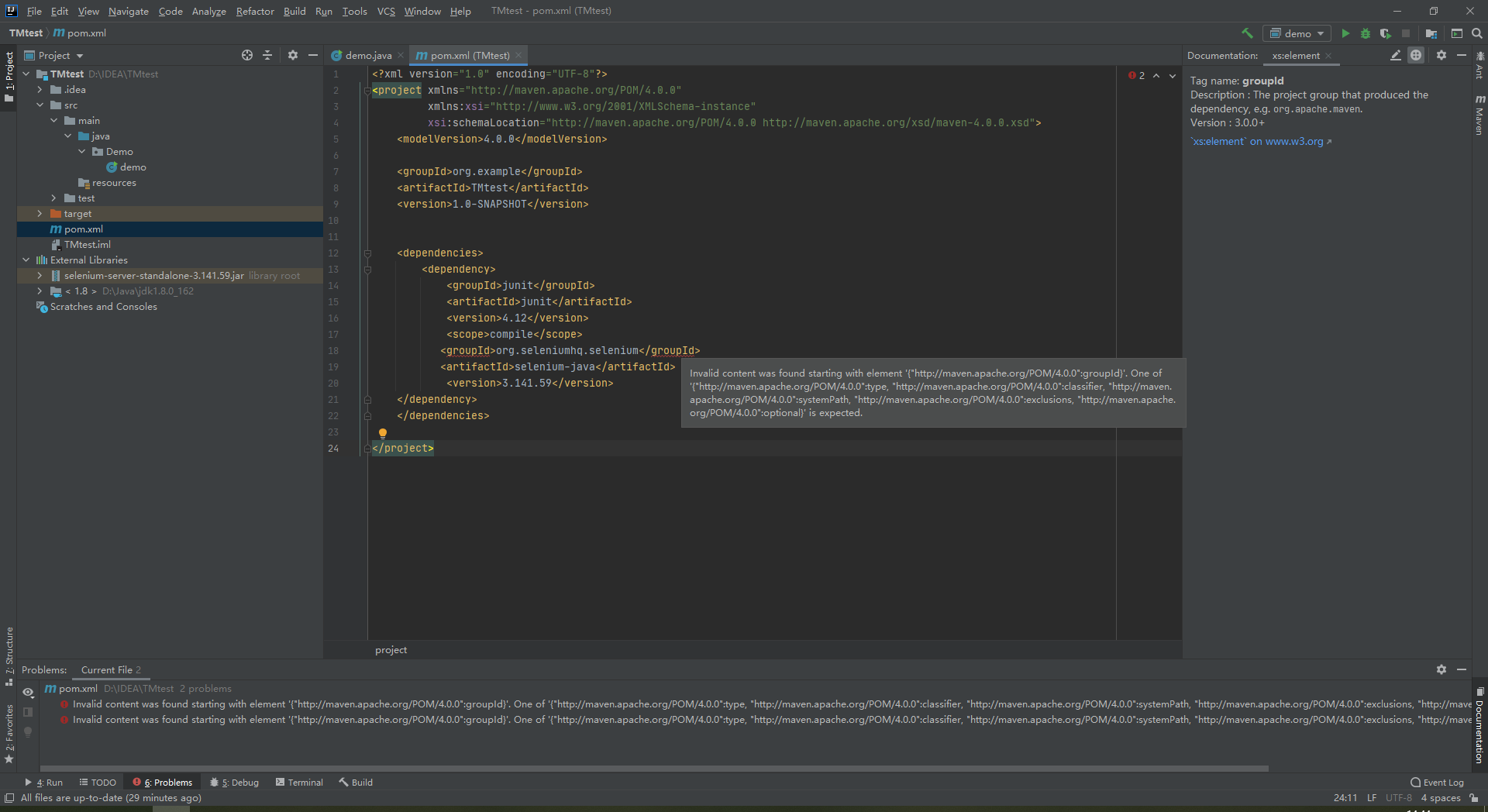Start debugging with the bug icon
1488x812 pixels.
(x=1366, y=33)
